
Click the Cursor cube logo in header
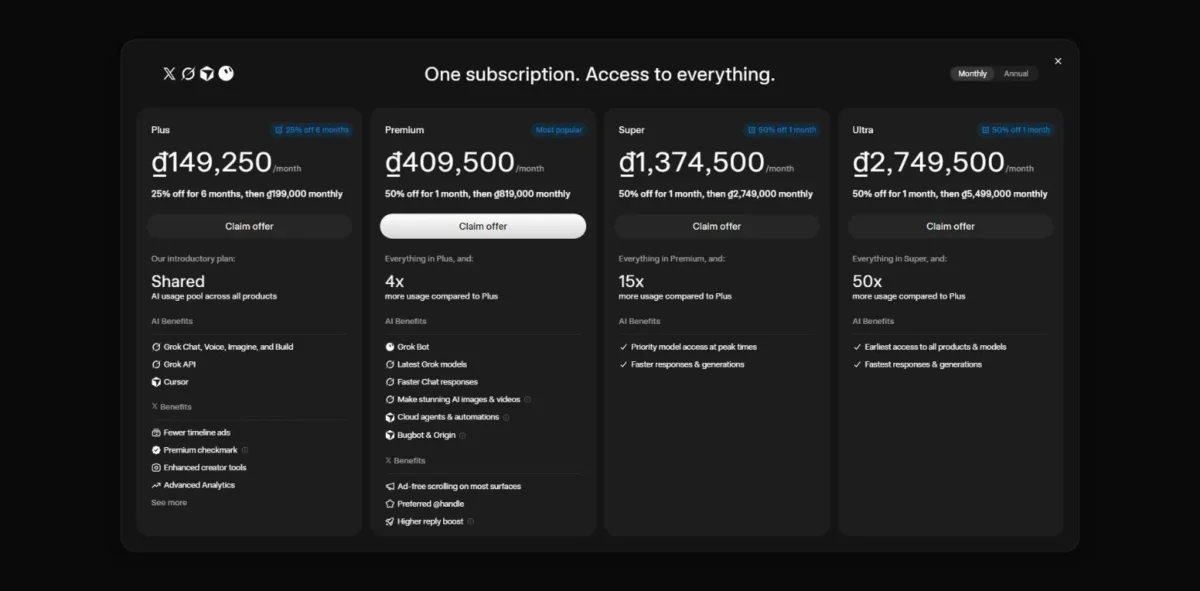206,73
